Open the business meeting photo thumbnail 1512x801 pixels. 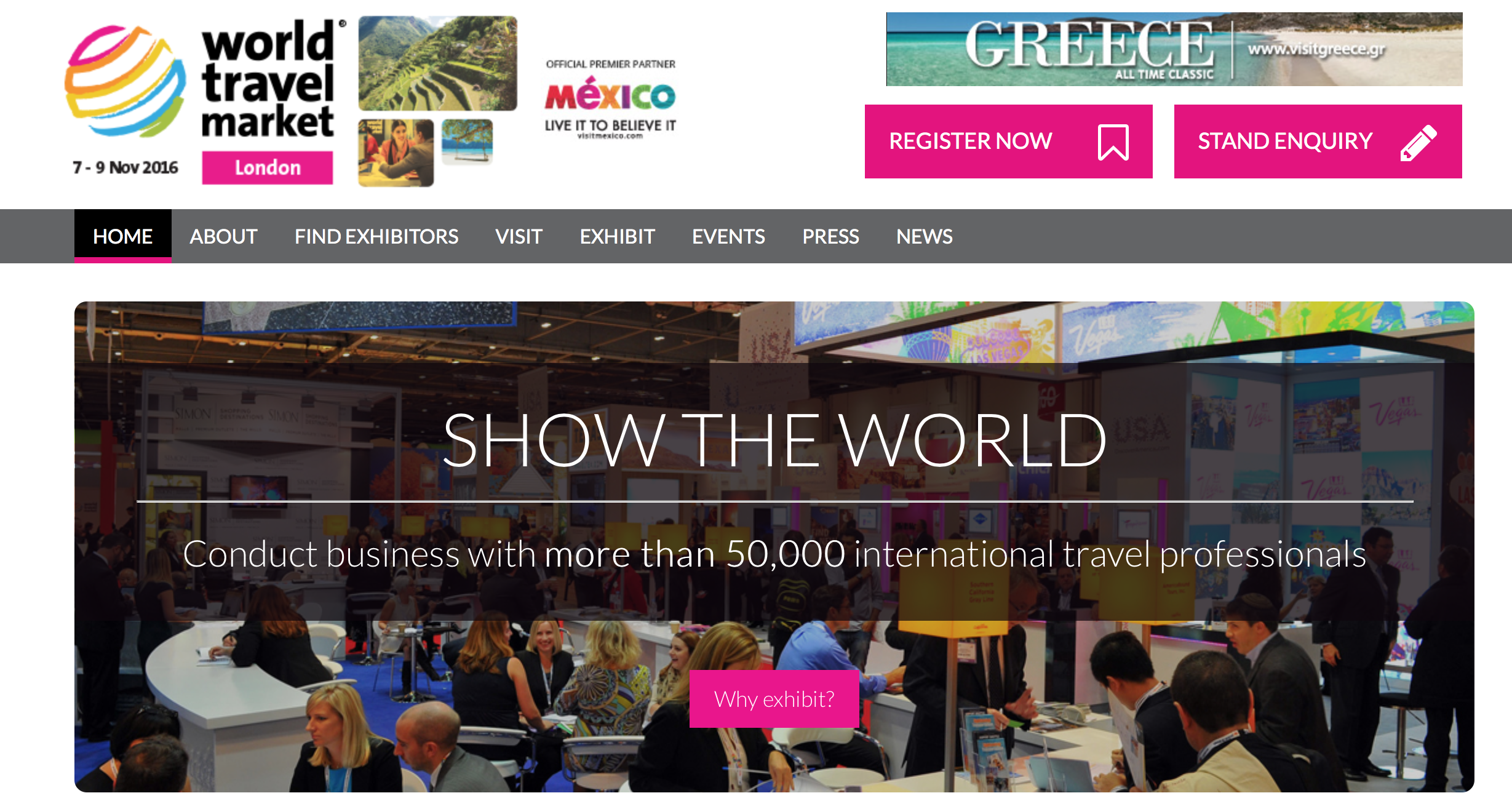(396, 153)
